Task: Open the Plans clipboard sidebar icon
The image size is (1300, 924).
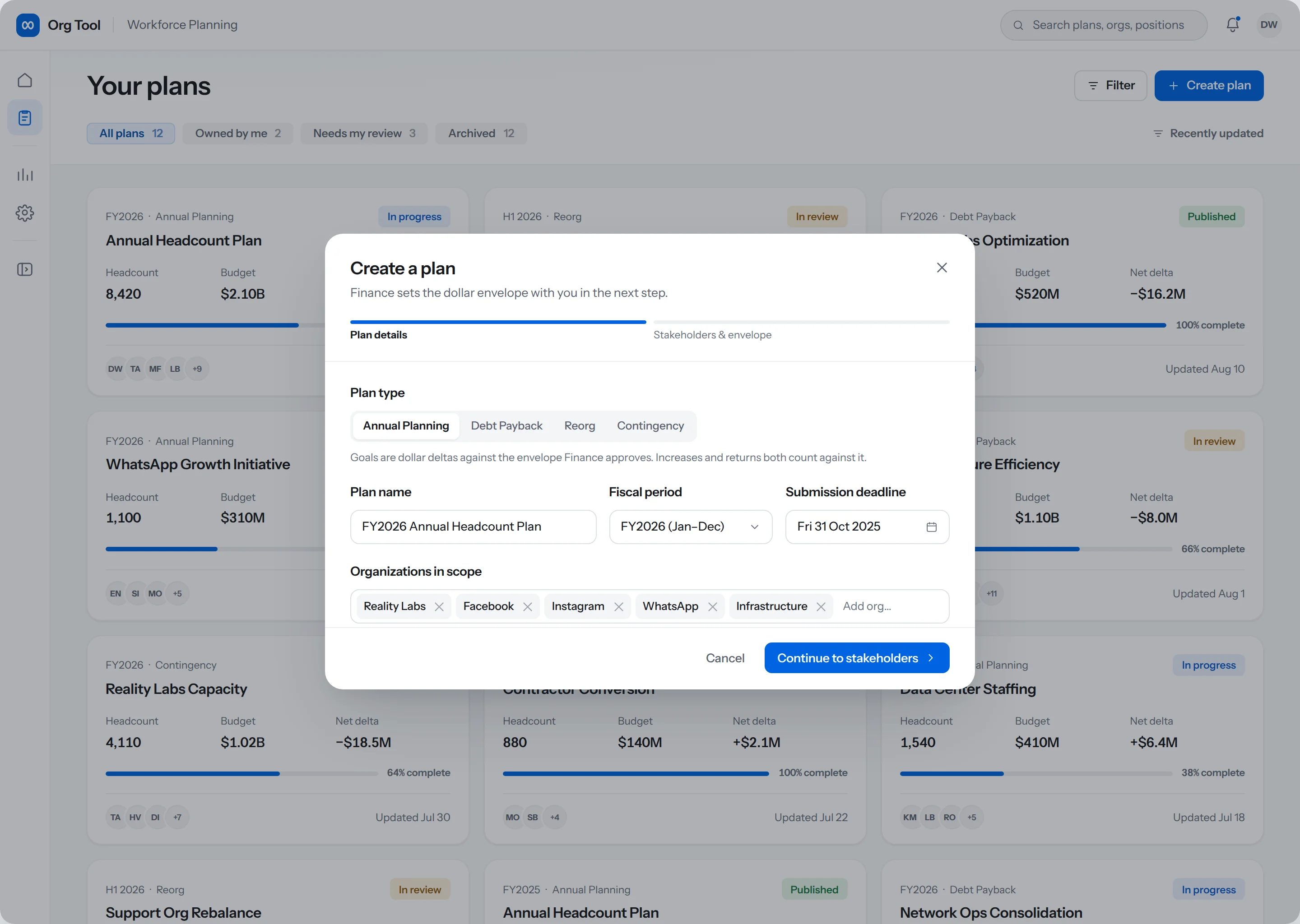Action: point(24,118)
